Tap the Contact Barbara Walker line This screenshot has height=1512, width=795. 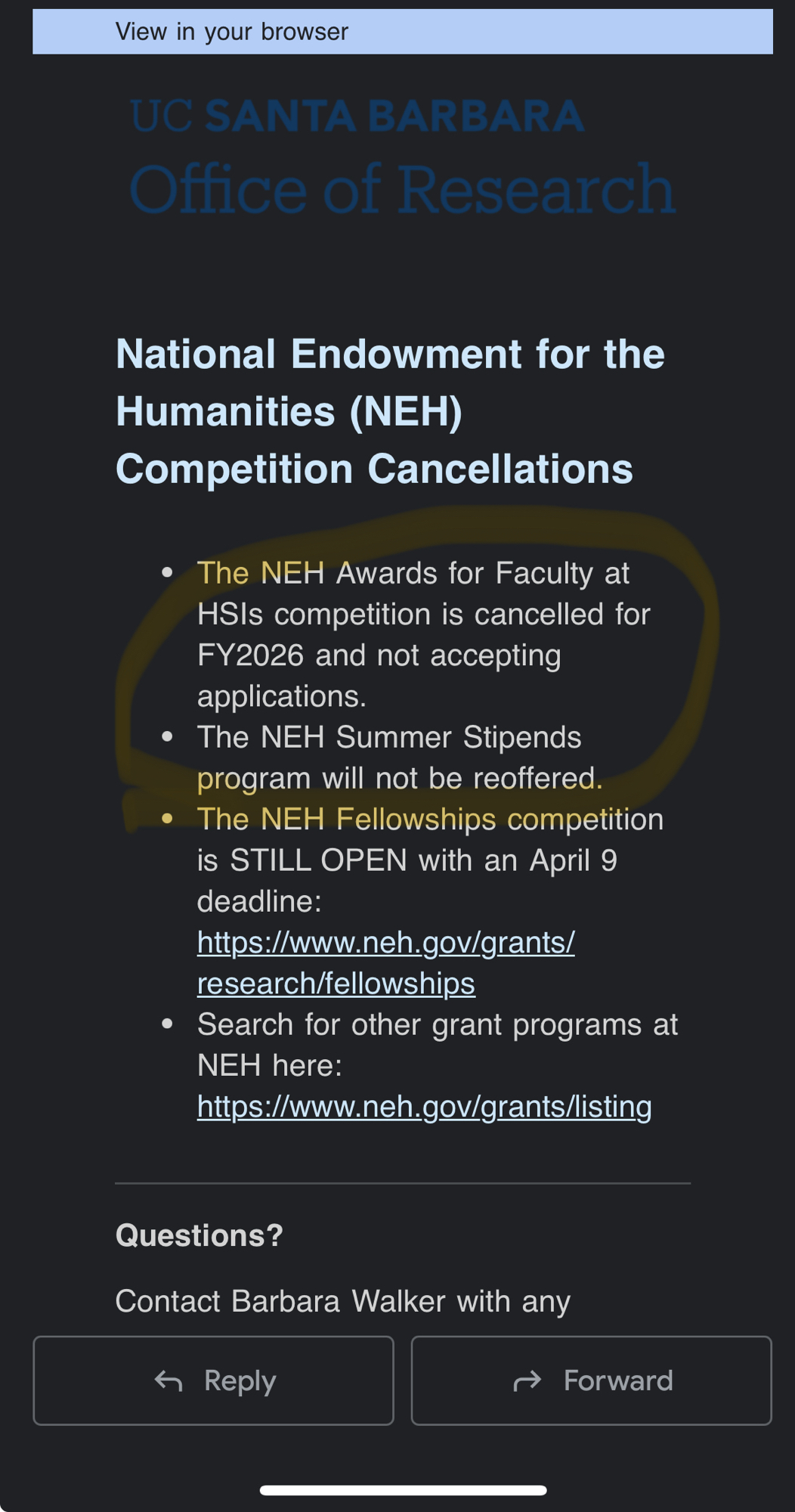point(342,1301)
